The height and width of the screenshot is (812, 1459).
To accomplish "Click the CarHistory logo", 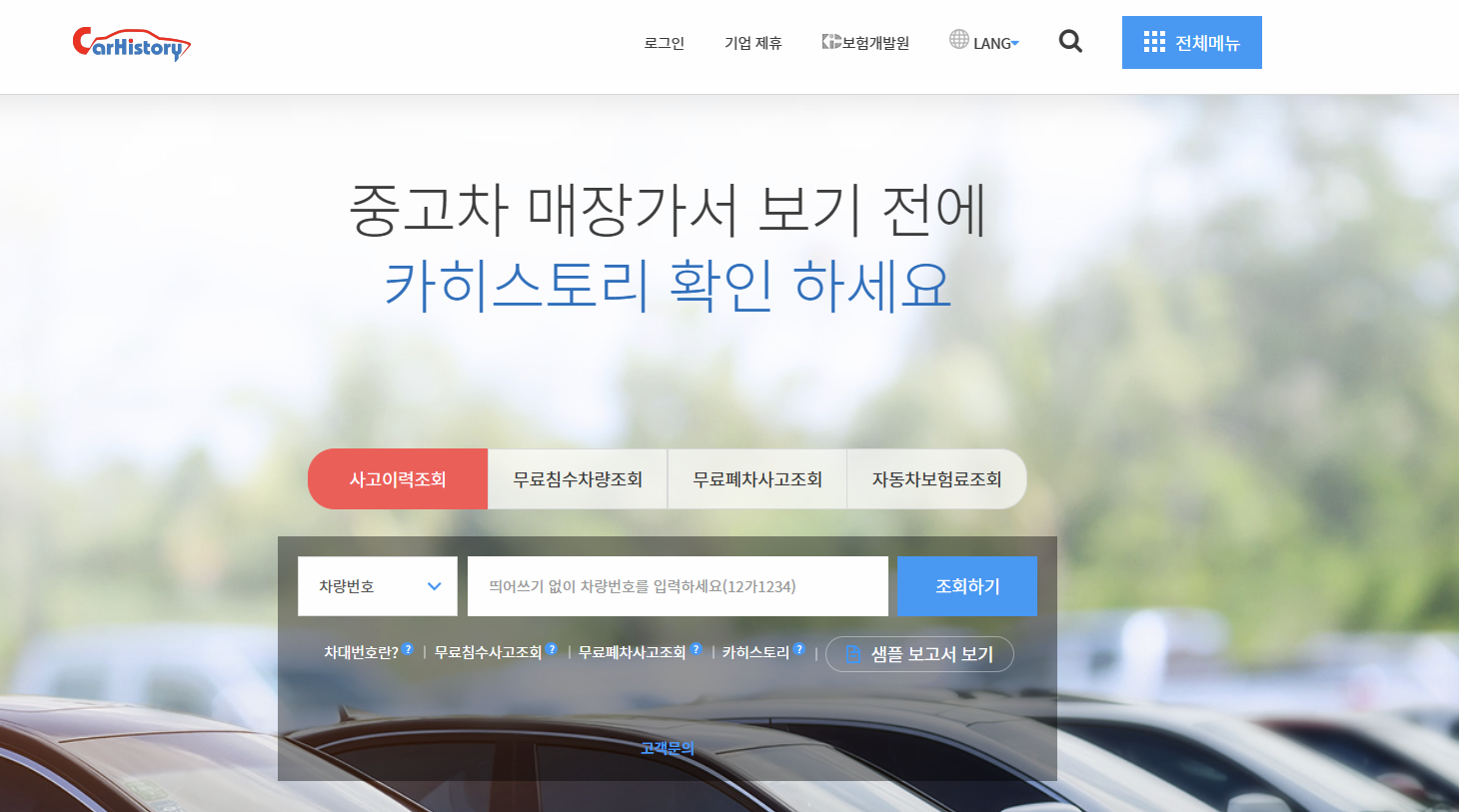I will coord(131,43).
